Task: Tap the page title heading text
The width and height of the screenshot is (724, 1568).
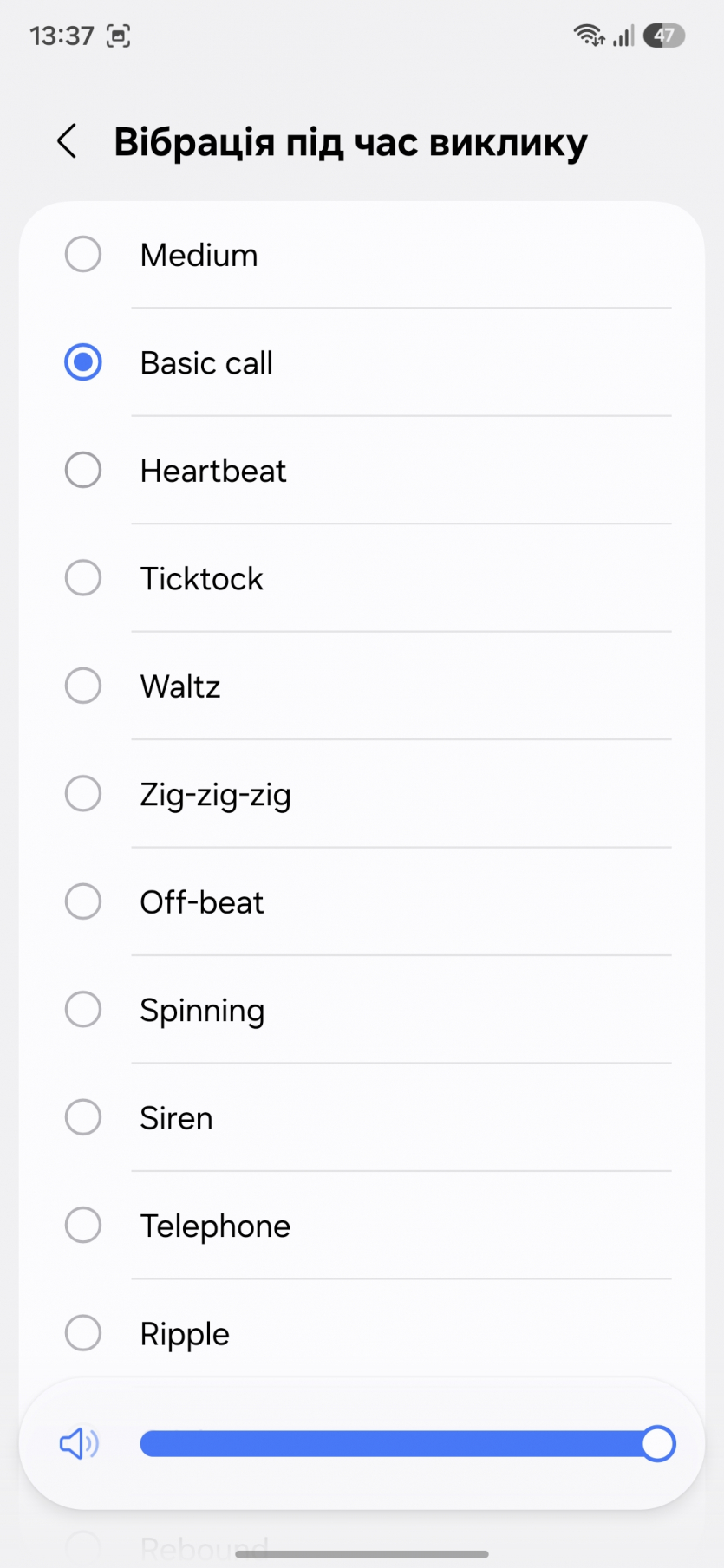Action: click(x=350, y=142)
